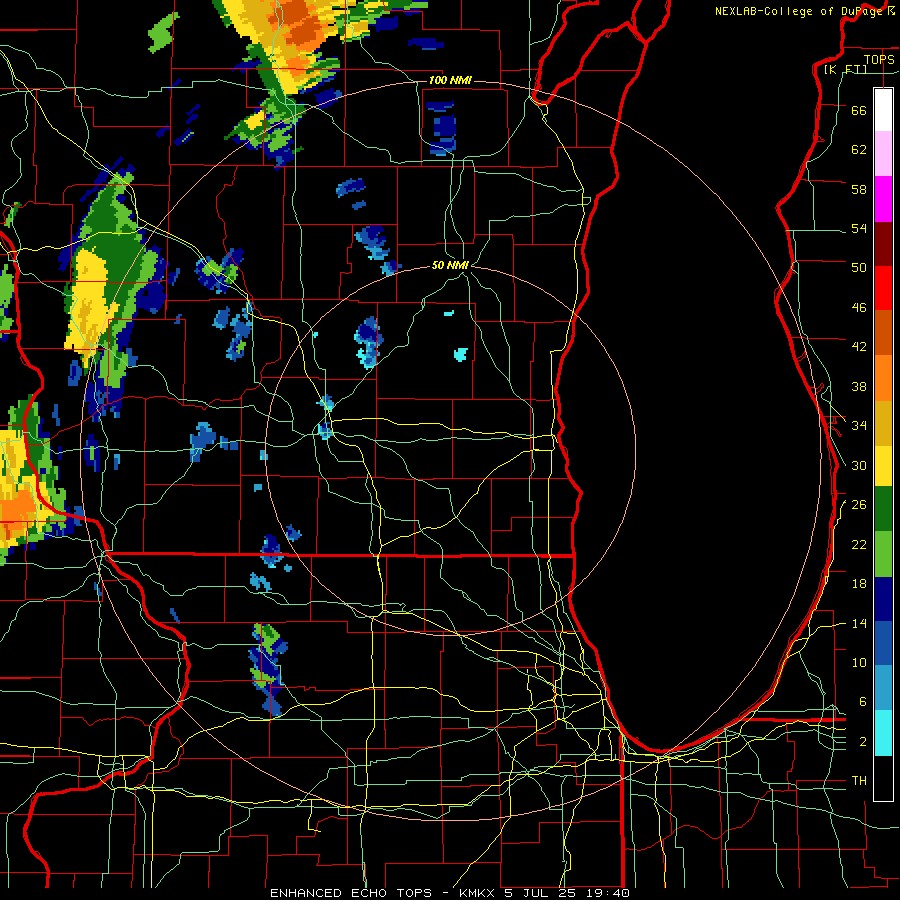Image resolution: width=900 pixels, height=900 pixels.
Task: Click the 62 value on the legend
Action: pos(859,150)
